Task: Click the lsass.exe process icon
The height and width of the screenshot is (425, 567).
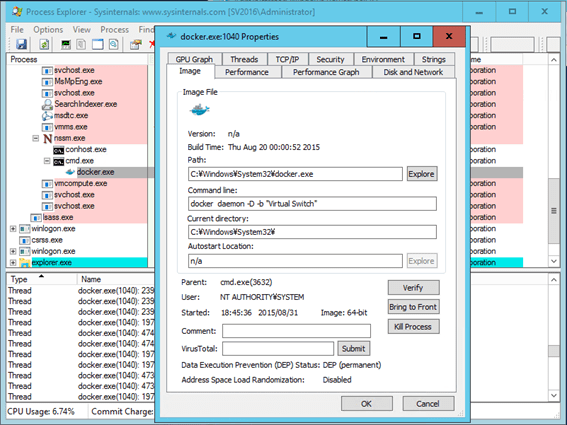Action: tap(36, 218)
